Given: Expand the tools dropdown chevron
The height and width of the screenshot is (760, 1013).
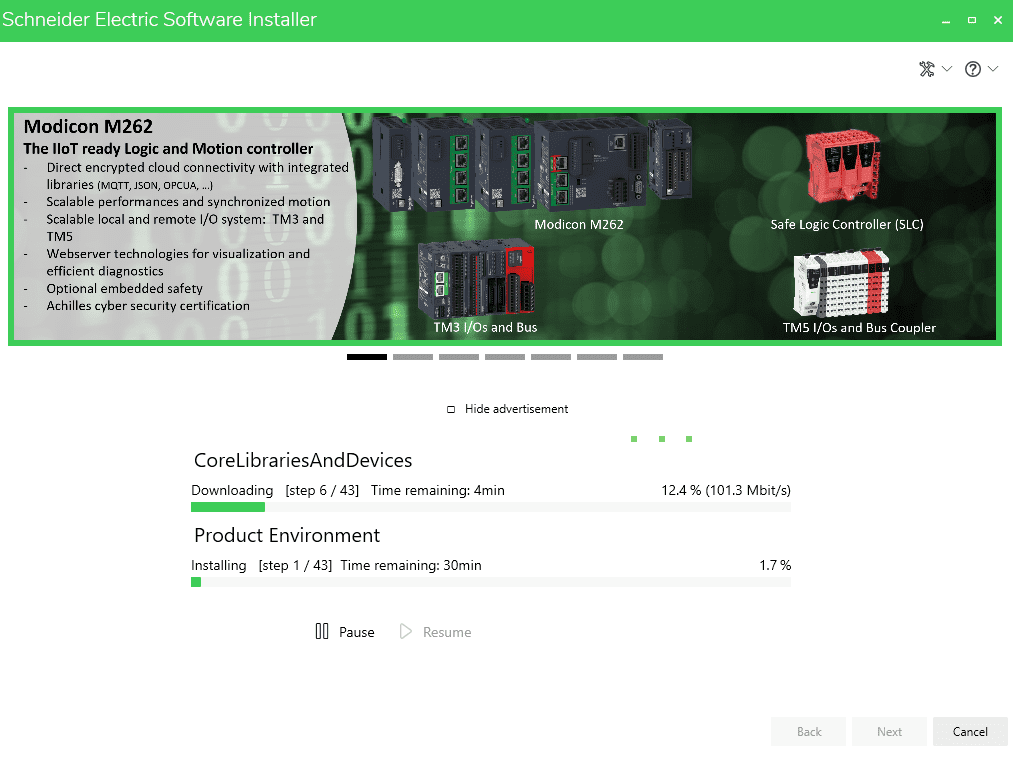Looking at the screenshot, I should click(x=947, y=69).
